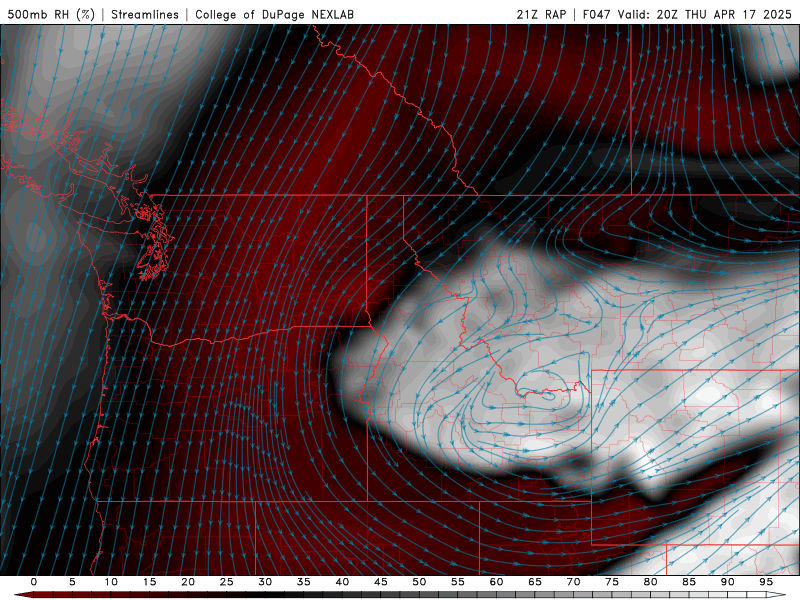The height and width of the screenshot is (600, 800).
Task: Click the '20' colorbar scale label
Action: coord(188,582)
